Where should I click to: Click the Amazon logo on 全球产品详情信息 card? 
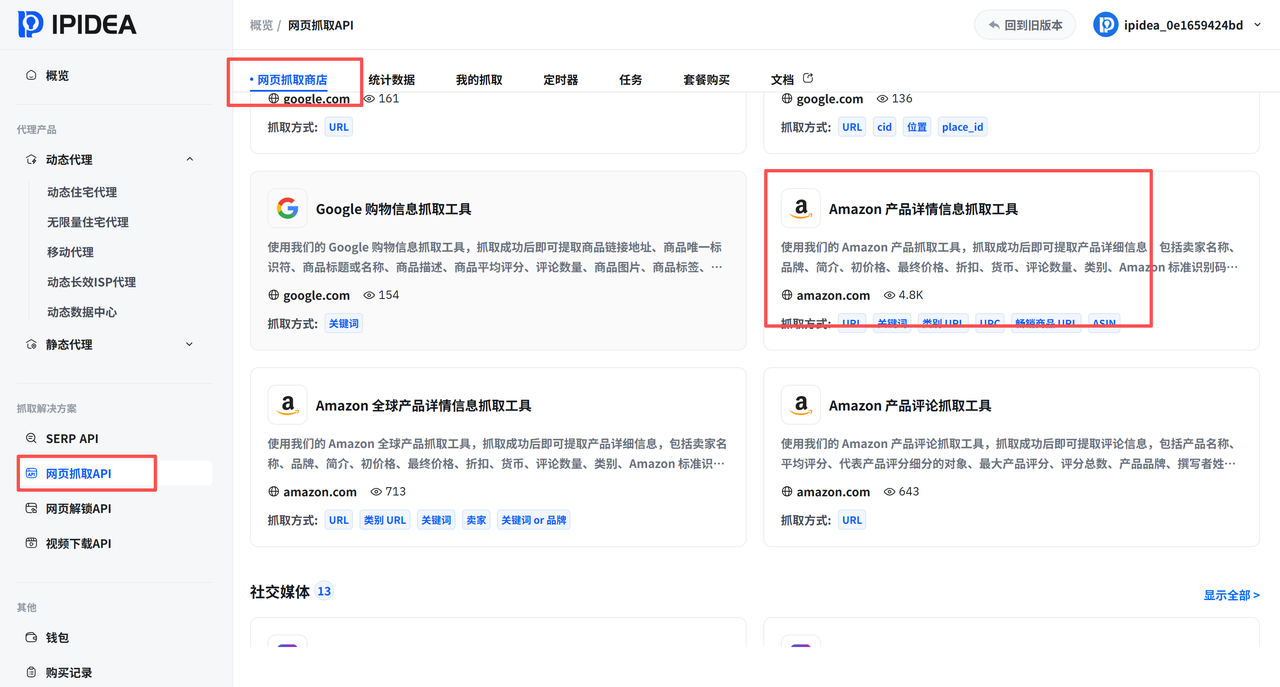coord(287,404)
